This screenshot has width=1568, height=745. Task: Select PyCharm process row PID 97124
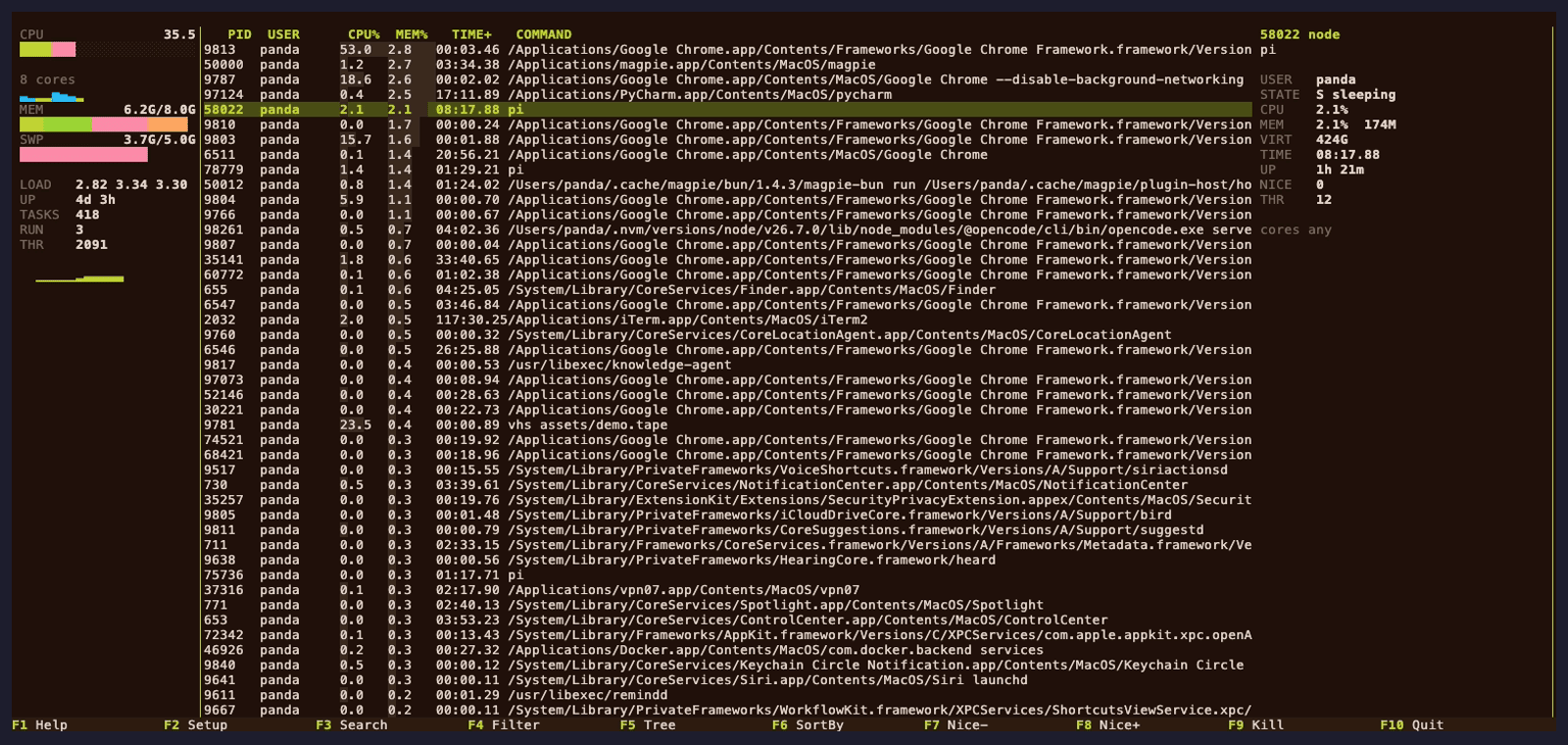point(727,95)
